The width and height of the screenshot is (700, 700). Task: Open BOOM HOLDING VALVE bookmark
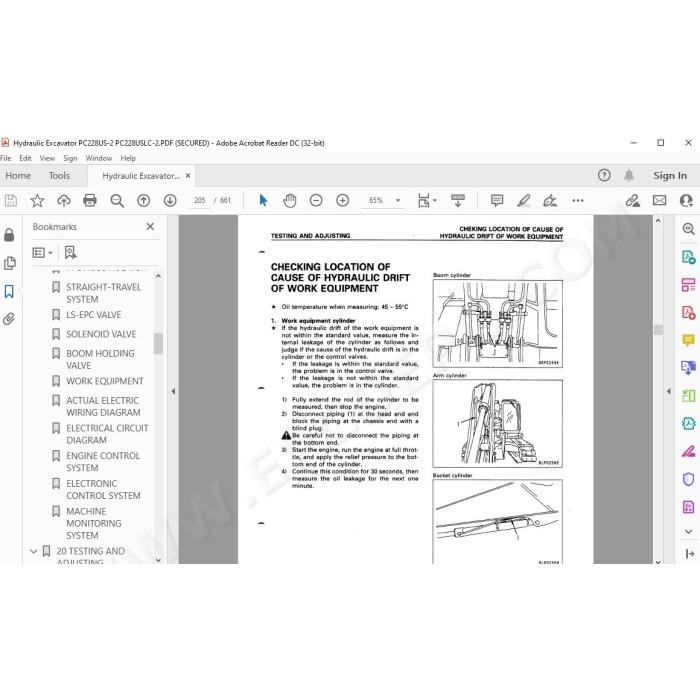(100, 359)
